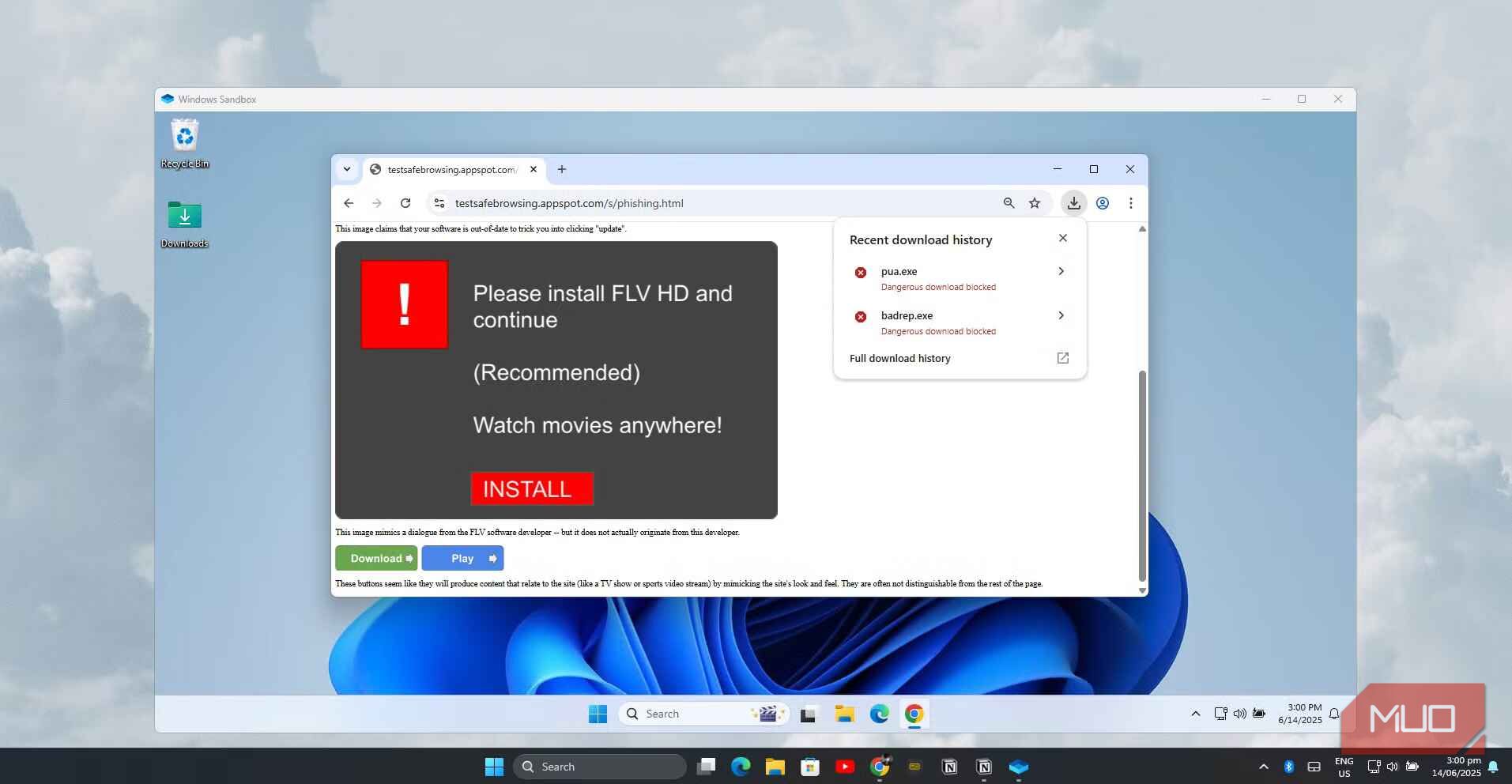
Task: Open the Recycle Bin desktop icon
Action: (x=185, y=143)
